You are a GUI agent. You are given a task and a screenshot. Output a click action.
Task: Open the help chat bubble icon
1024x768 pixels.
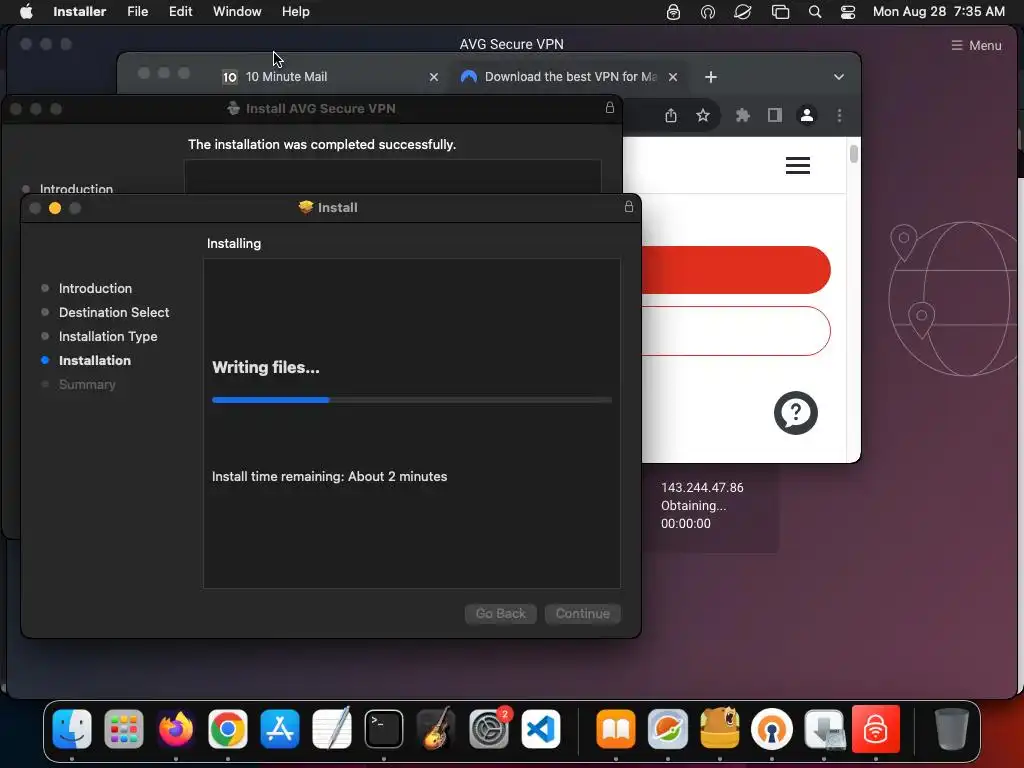[x=795, y=413]
